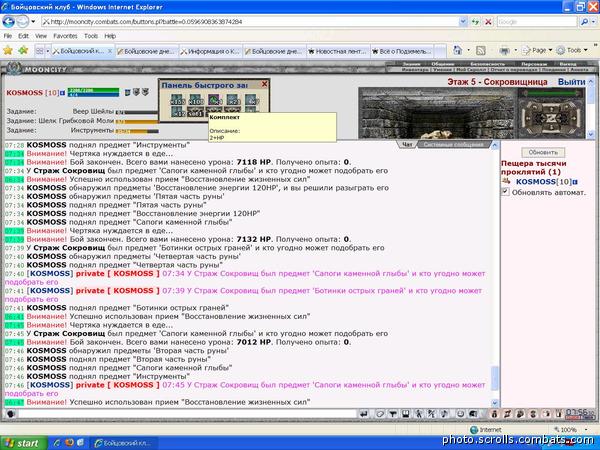The image size is (600, 450).
Task: Click the Refresh button beside the address bar
Action: (x=475, y=22)
